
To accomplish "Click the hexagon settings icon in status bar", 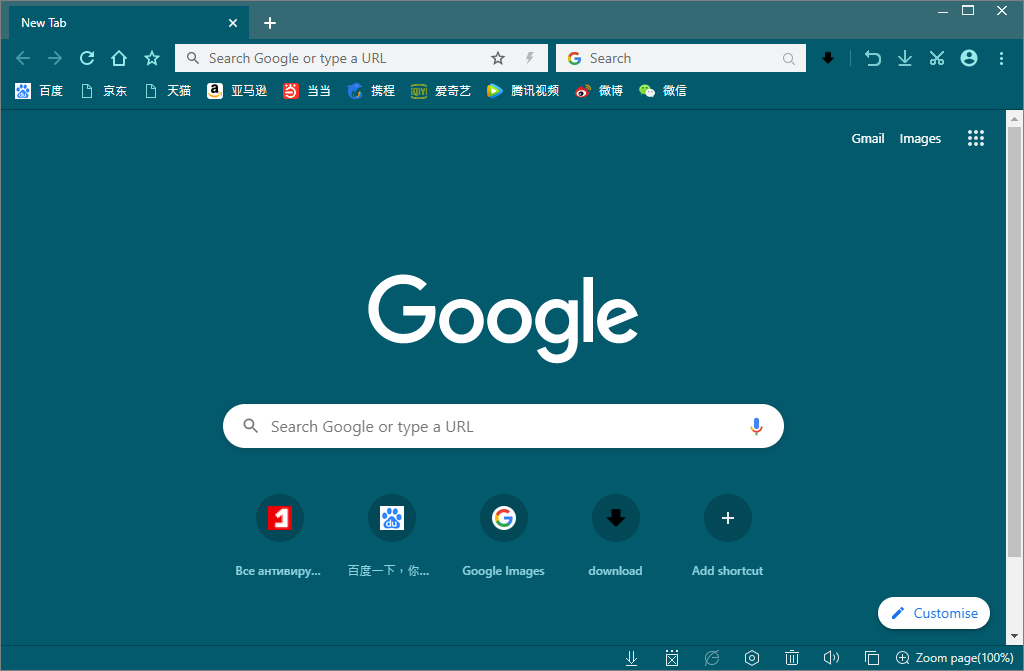I will tap(752, 658).
